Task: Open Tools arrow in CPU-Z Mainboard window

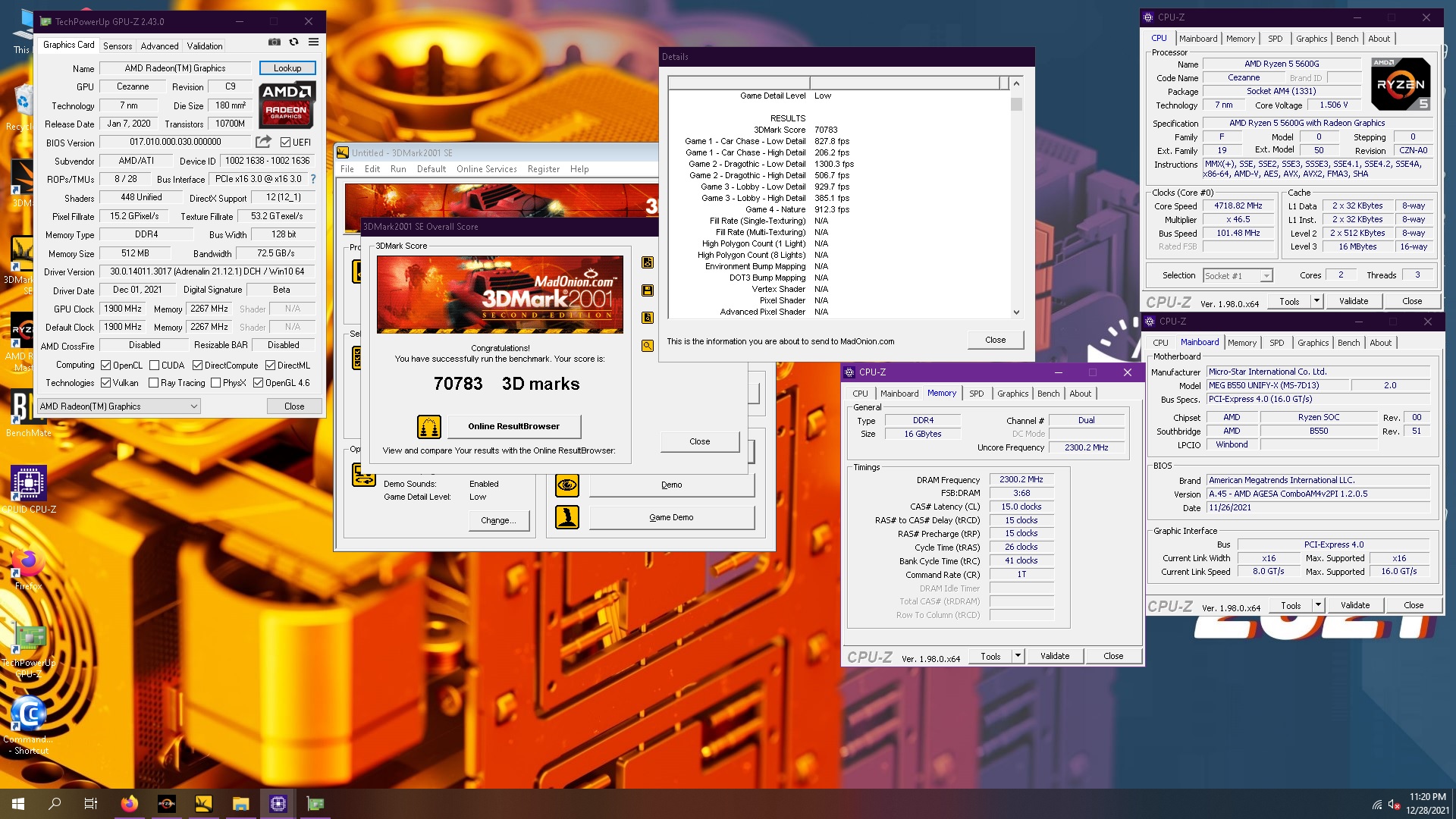Action: pos(1318,605)
